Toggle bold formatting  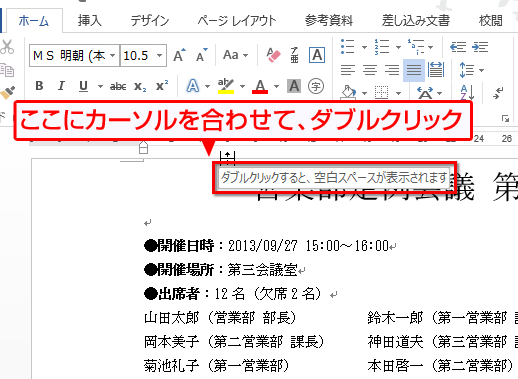click(x=39, y=86)
